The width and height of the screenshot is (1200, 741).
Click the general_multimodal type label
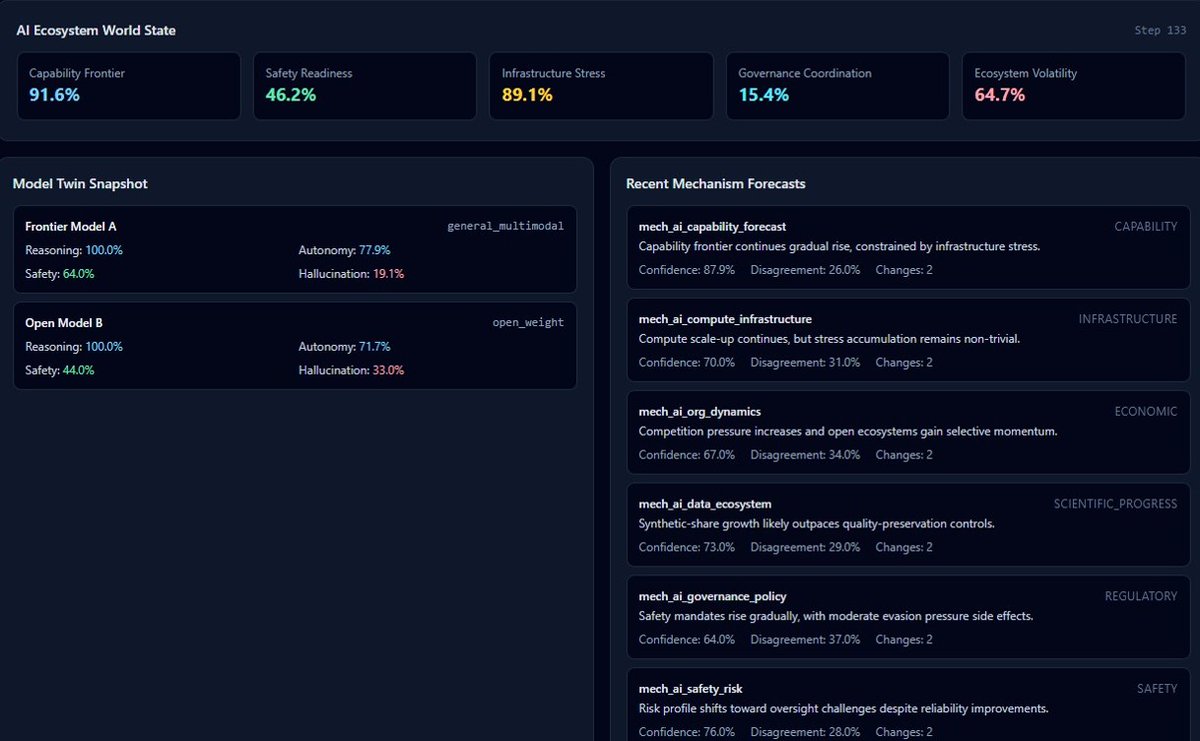(x=505, y=227)
